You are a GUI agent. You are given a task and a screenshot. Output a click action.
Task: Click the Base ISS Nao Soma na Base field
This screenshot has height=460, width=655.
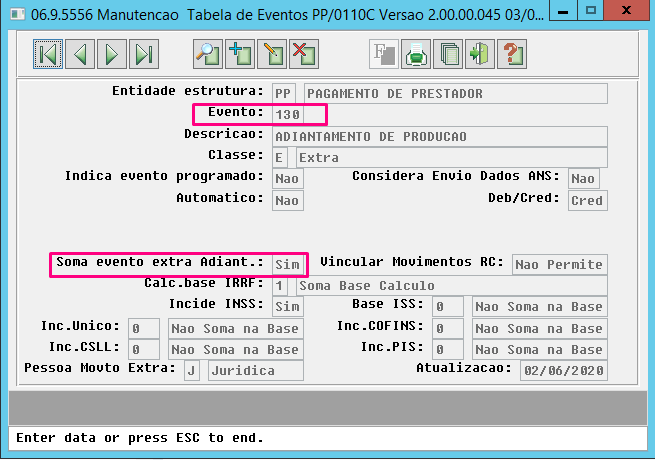click(x=540, y=306)
